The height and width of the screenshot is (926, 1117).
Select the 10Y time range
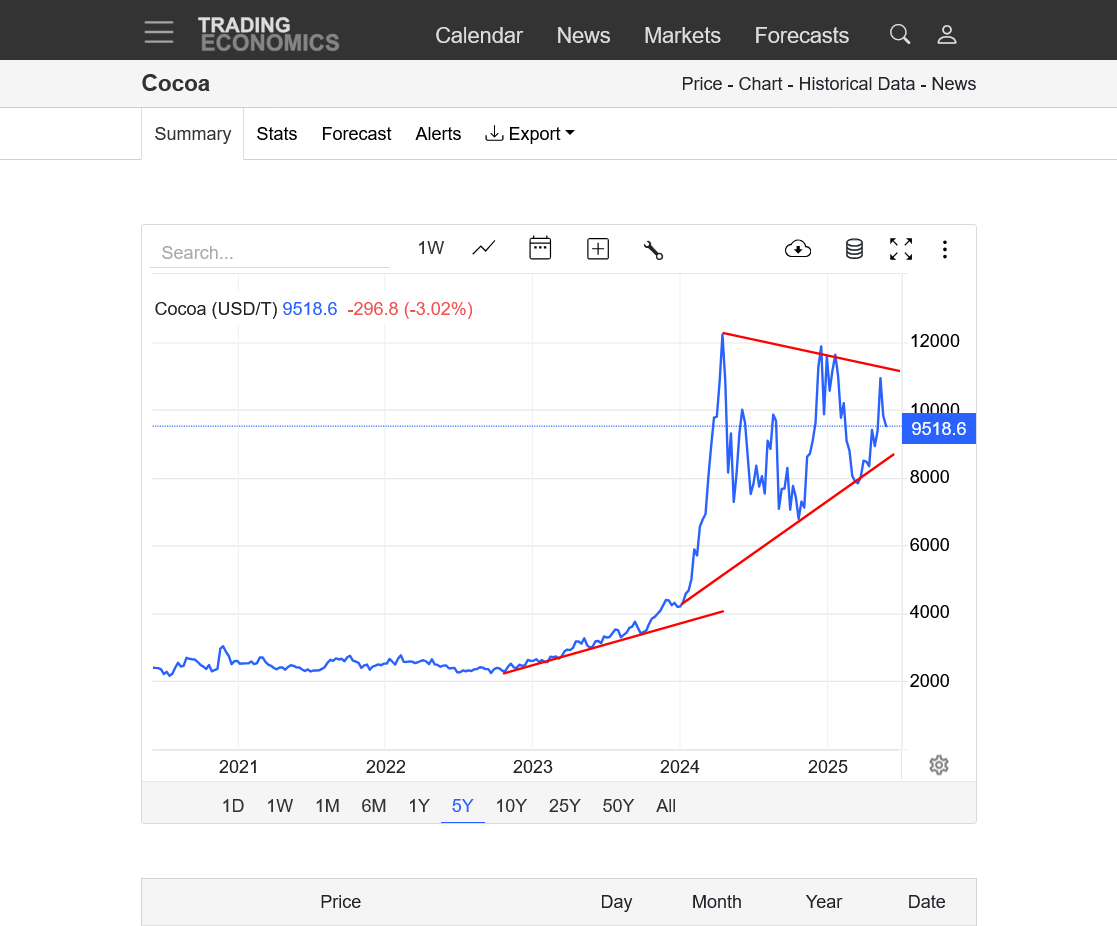coord(511,806)
